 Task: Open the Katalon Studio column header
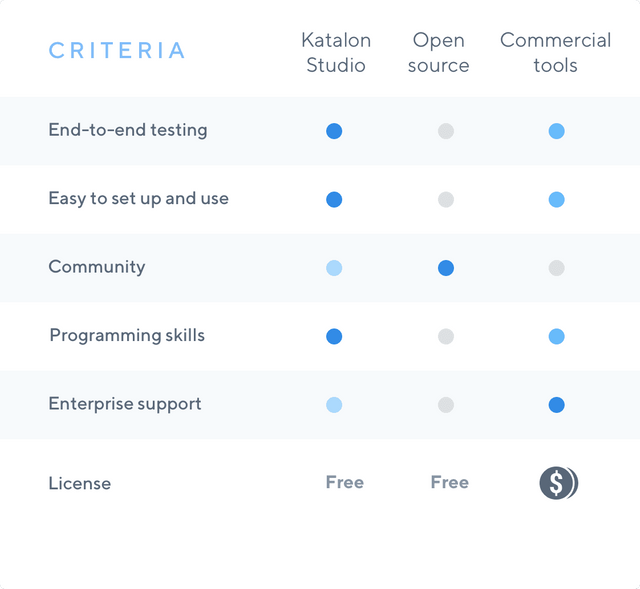336,53
